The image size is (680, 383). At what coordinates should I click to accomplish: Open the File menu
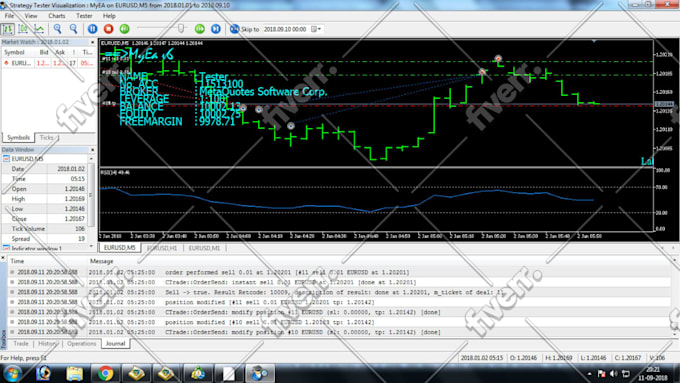9,16
